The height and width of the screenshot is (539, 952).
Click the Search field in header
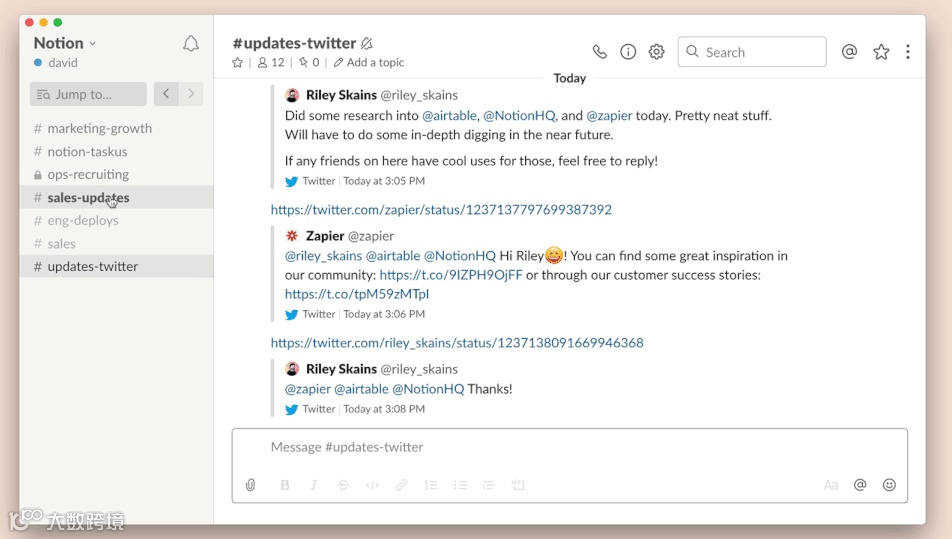pos(752,52)
